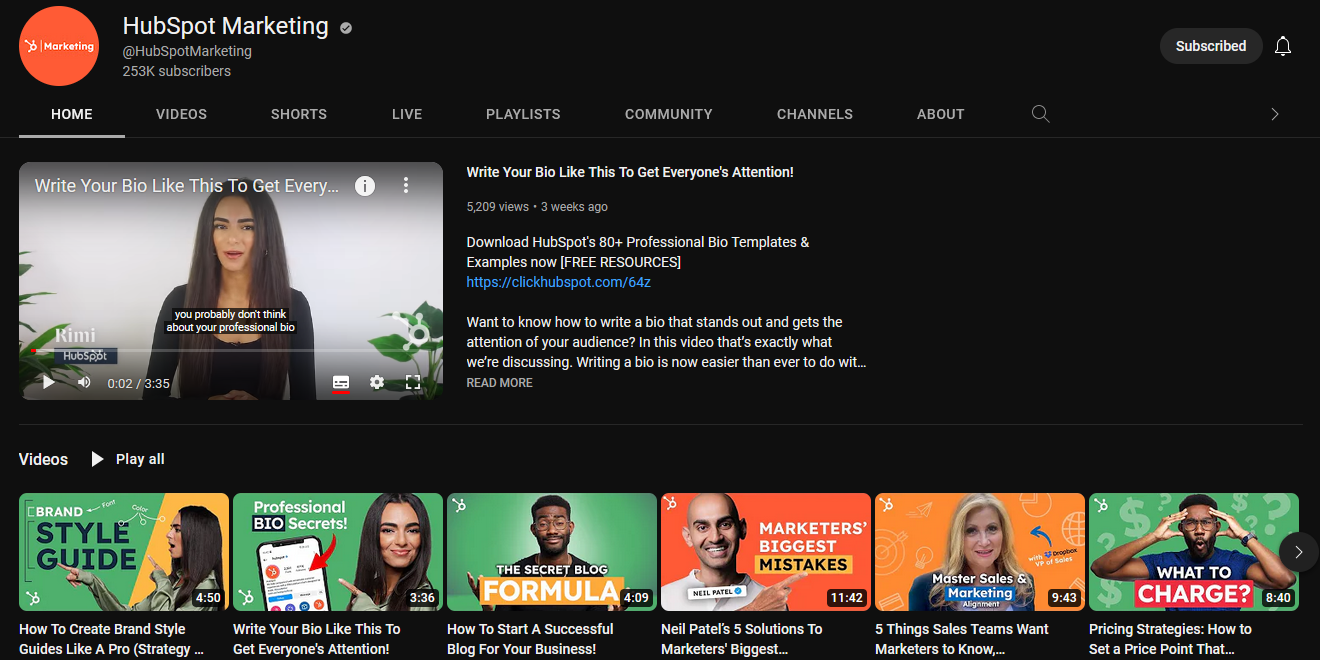Click the 0:02 / 3:35 time display
This screenshot has height=660, width=1320.
138,383
